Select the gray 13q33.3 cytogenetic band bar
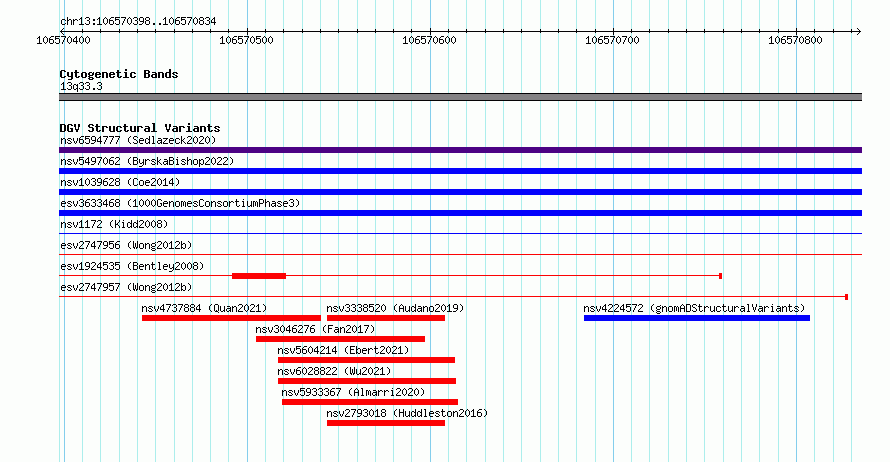This screenshot has height=462, width=890. coord(460,97)
